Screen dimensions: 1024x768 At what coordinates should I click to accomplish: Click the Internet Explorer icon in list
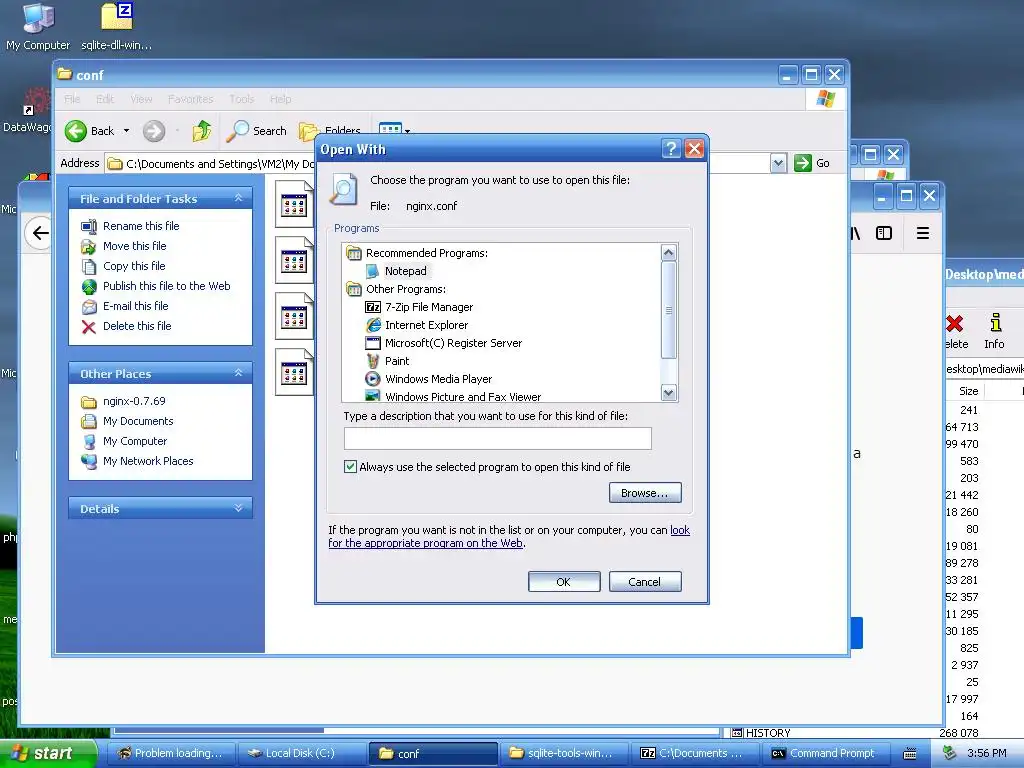(x=373, y=325)
